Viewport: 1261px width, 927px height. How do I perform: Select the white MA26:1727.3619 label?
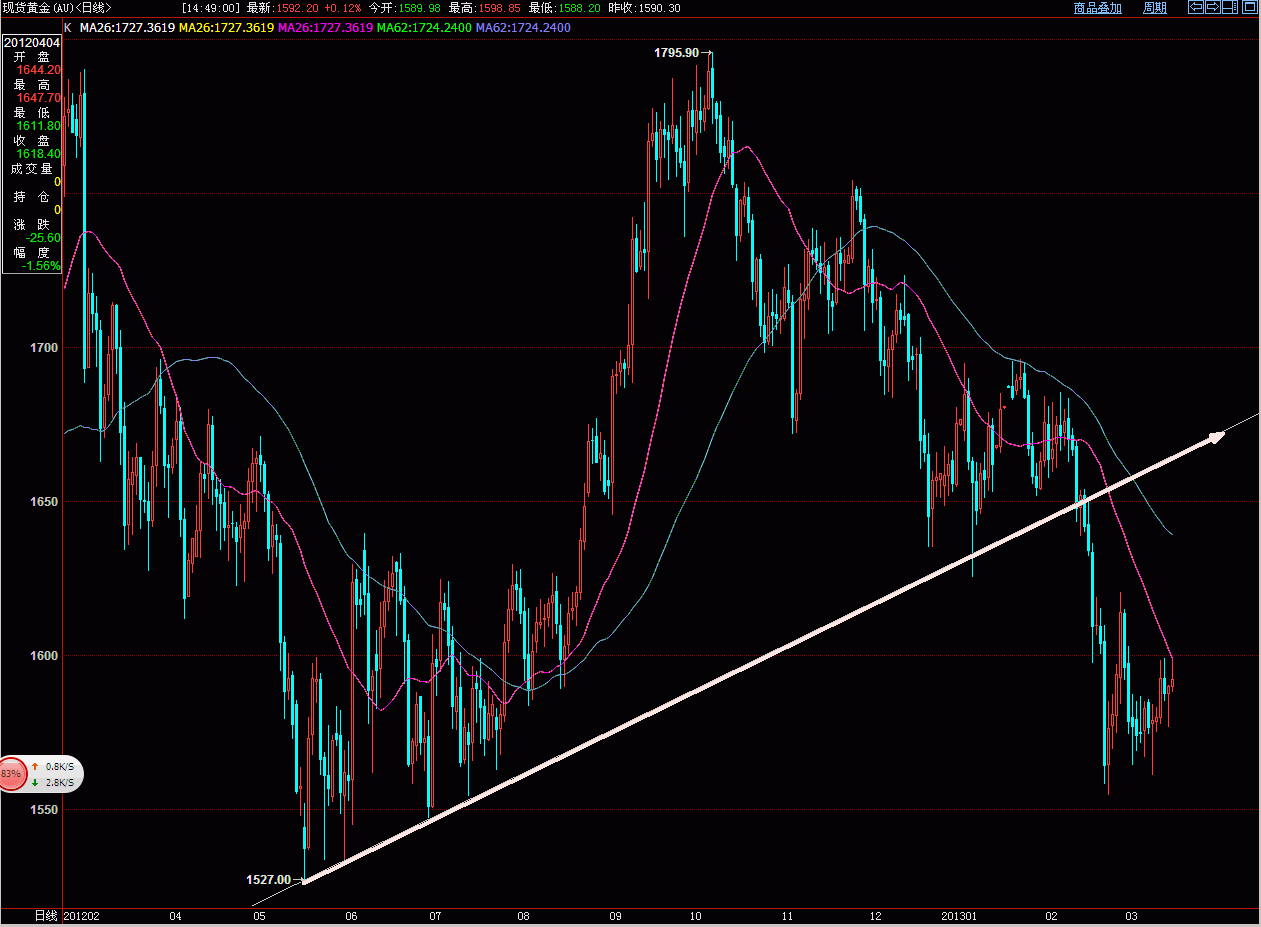pos(127,27)
